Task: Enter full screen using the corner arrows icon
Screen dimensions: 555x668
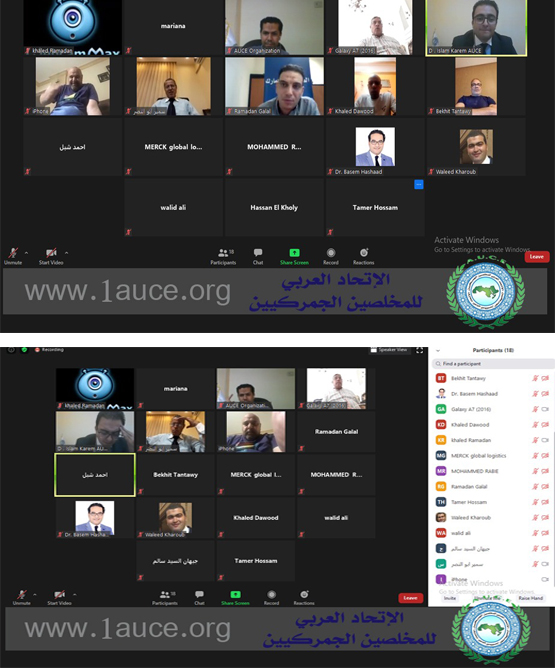Action: 420,350
